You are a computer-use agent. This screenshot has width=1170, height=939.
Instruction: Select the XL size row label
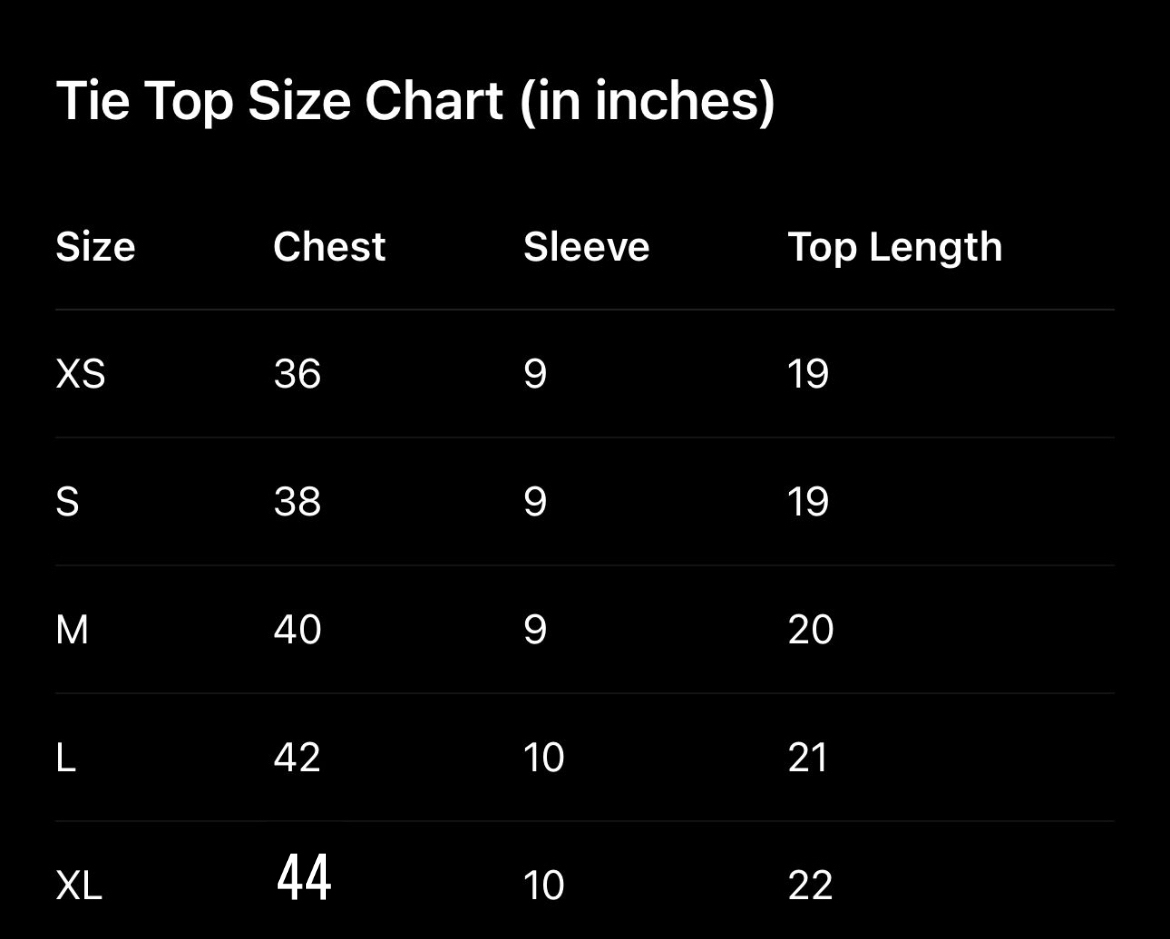[79, 885]
